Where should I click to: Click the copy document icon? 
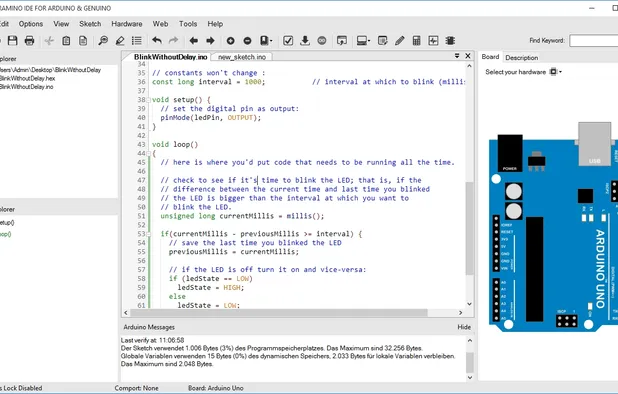(x=83, y=41)
